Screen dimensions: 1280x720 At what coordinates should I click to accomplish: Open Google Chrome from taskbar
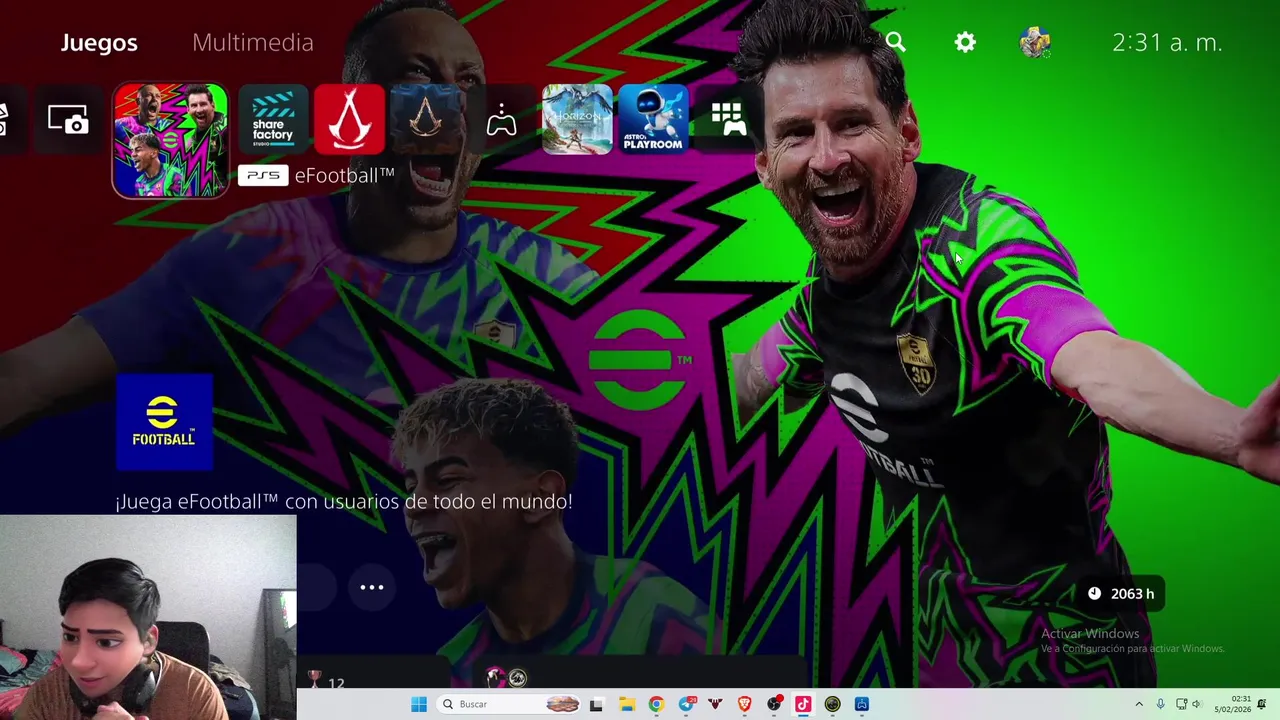[x=656, y=704]
